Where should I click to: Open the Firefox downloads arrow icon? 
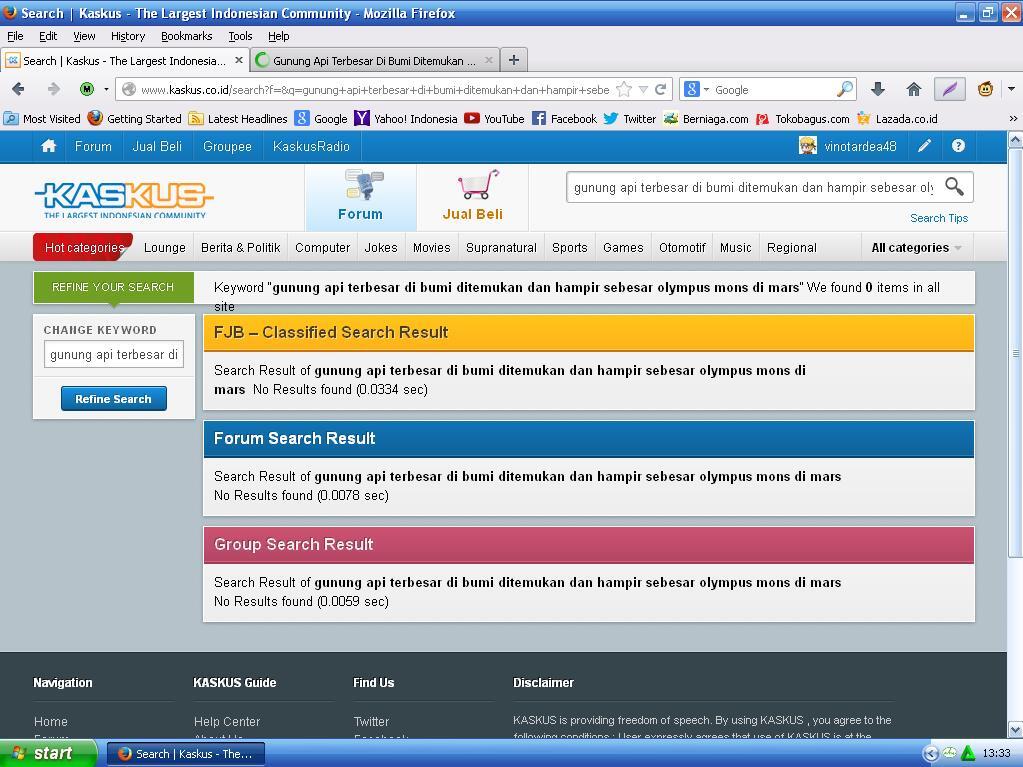[x=878, y=89]
